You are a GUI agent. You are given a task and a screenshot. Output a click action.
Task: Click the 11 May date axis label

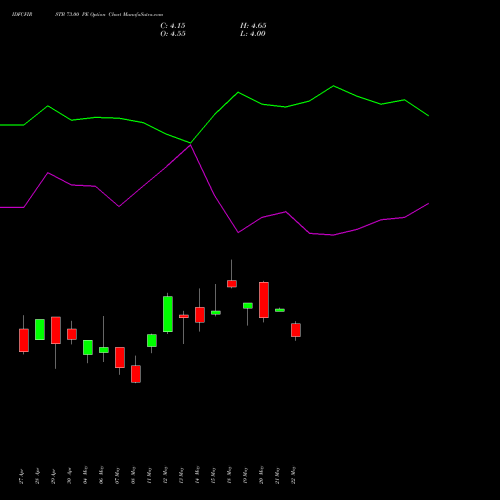(x=150, y=475)
